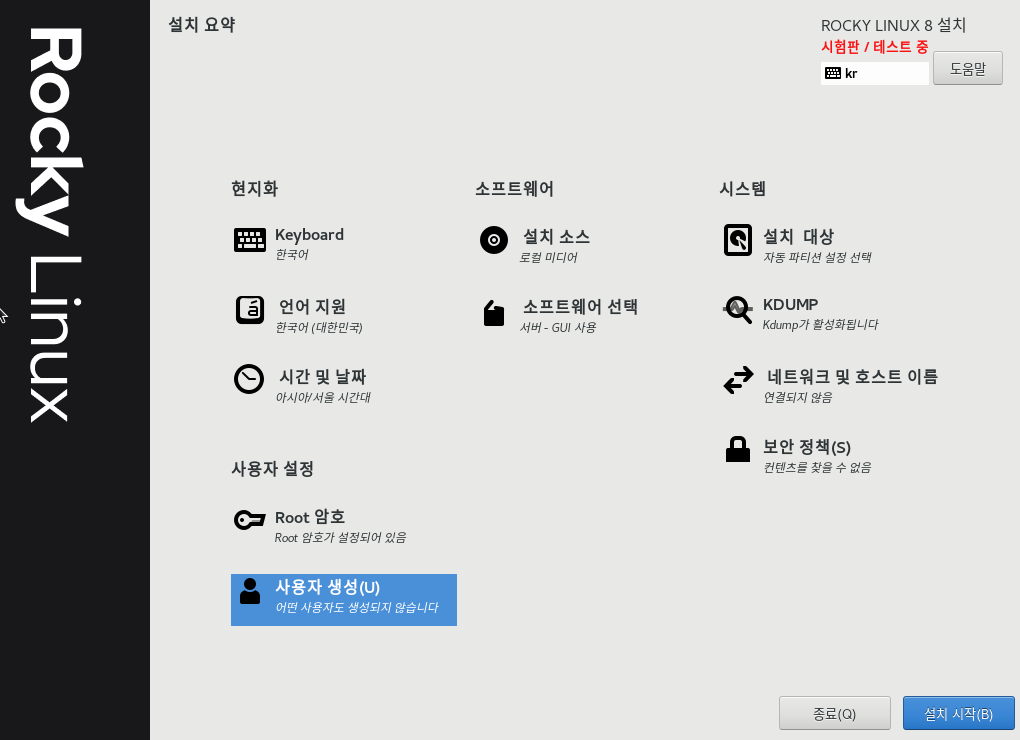Click the 로컬 미디어 status text
Viewport: 1020px width, 740px height.
click(548, 258)
